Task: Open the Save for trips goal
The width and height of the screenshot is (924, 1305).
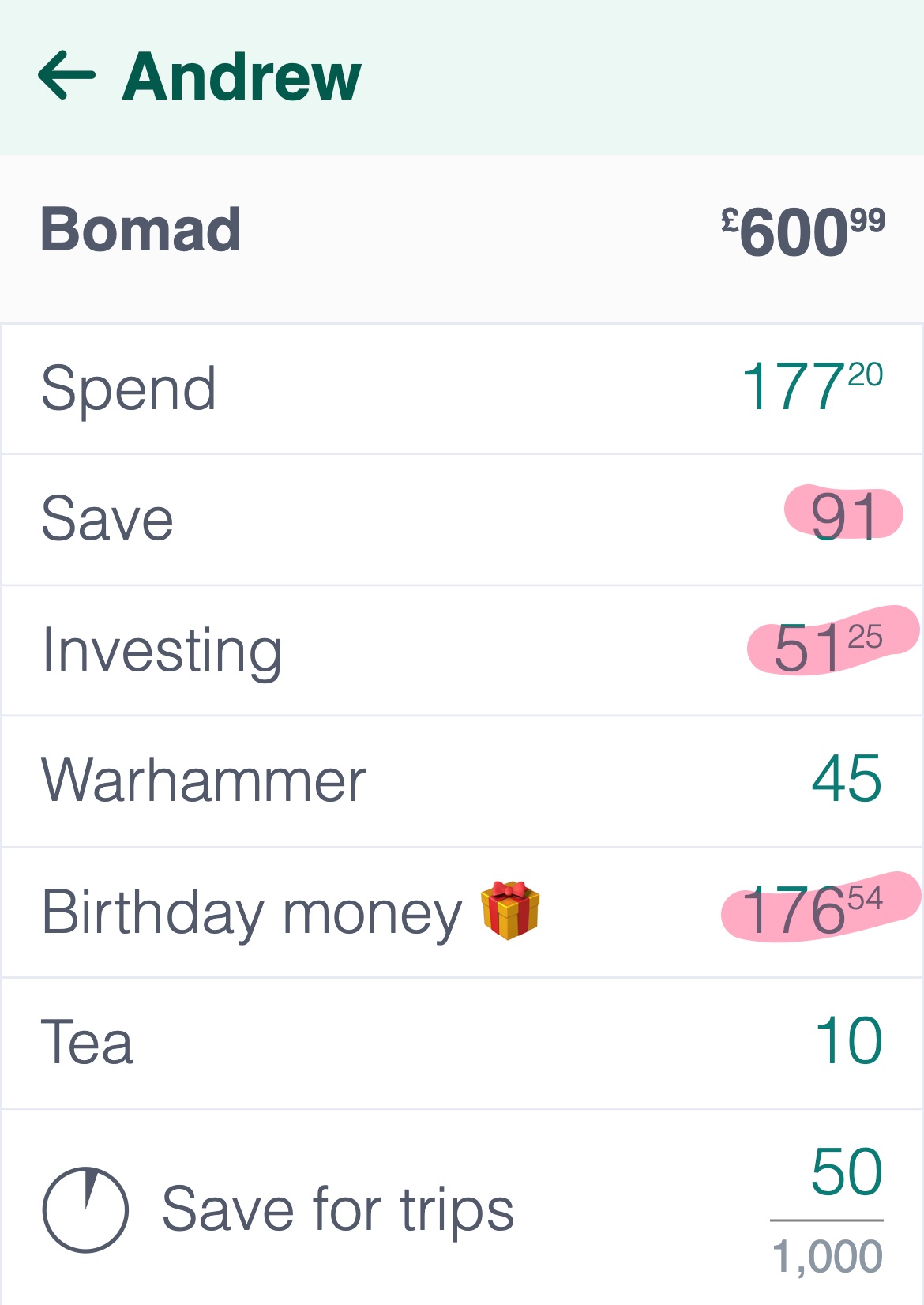Action: pos(462,1208)
